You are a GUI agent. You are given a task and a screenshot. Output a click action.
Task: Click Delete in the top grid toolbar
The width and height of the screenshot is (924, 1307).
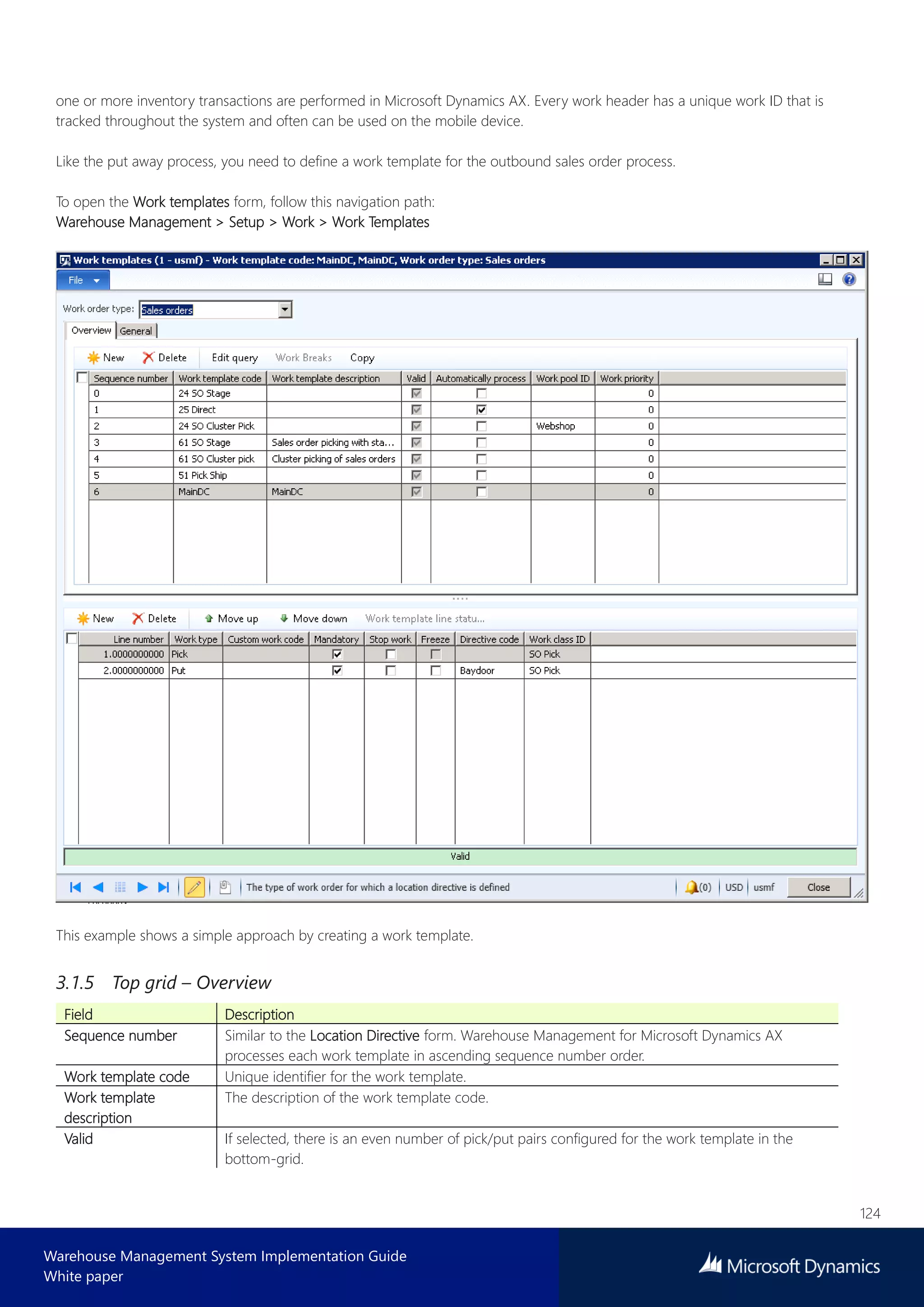click(164, 357)
